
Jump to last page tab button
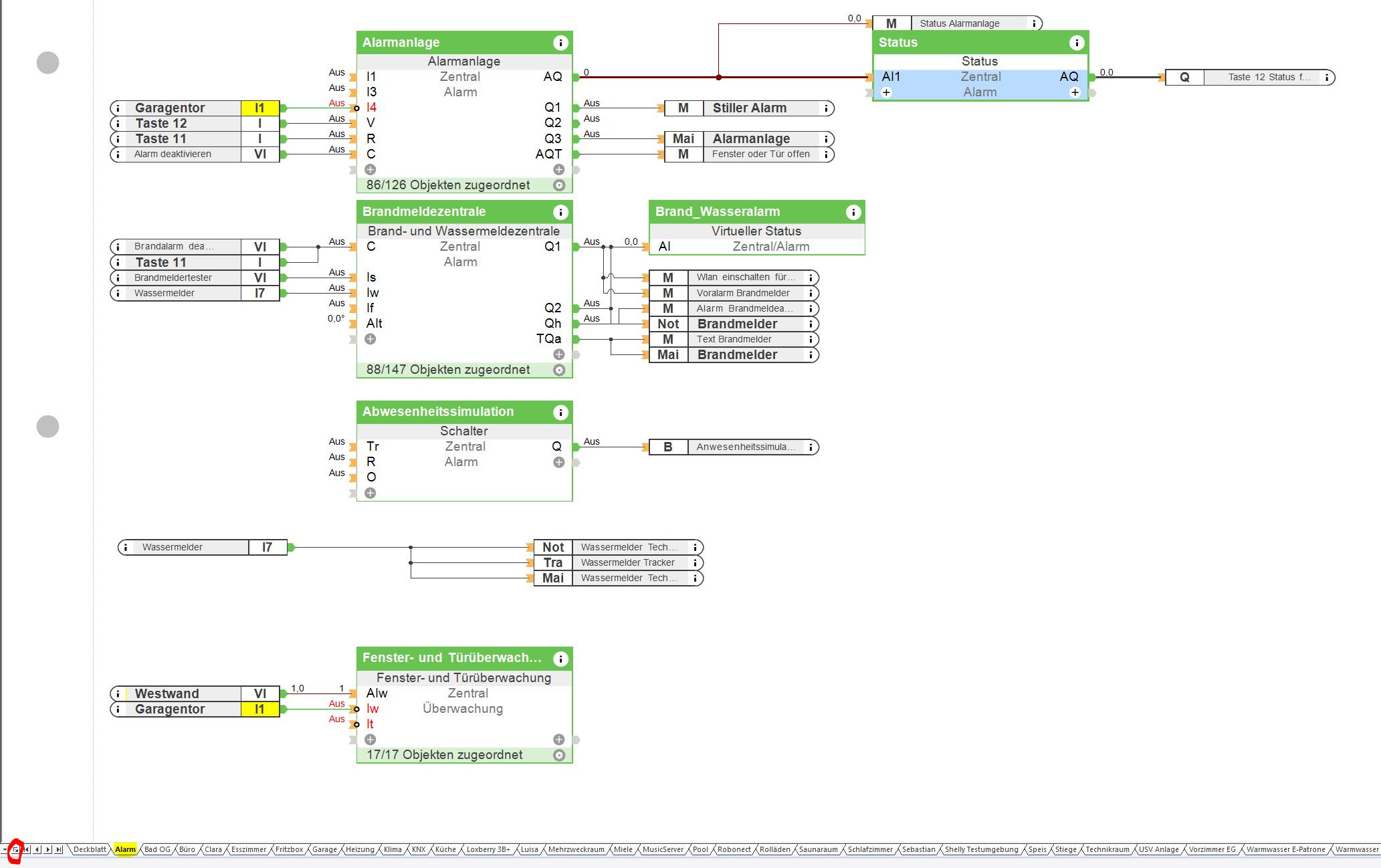pyautogui.click(x=59, y=850)
